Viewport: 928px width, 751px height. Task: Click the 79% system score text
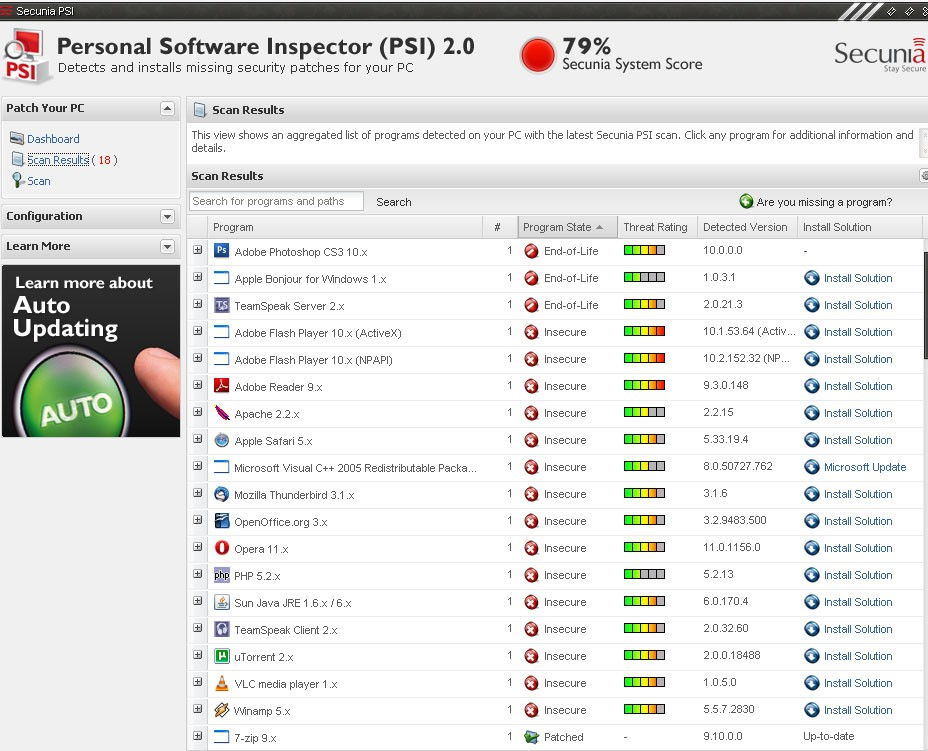pos(587,46)
